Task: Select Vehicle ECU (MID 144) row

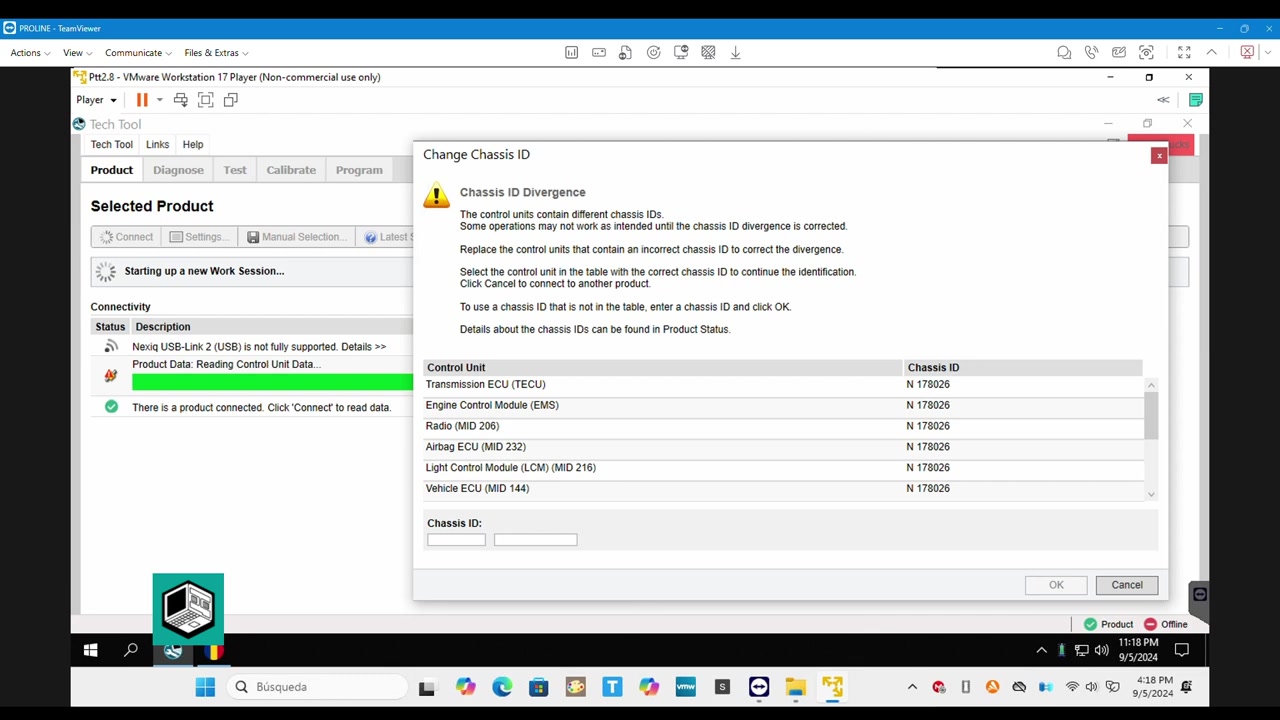Action: (783, 489)
